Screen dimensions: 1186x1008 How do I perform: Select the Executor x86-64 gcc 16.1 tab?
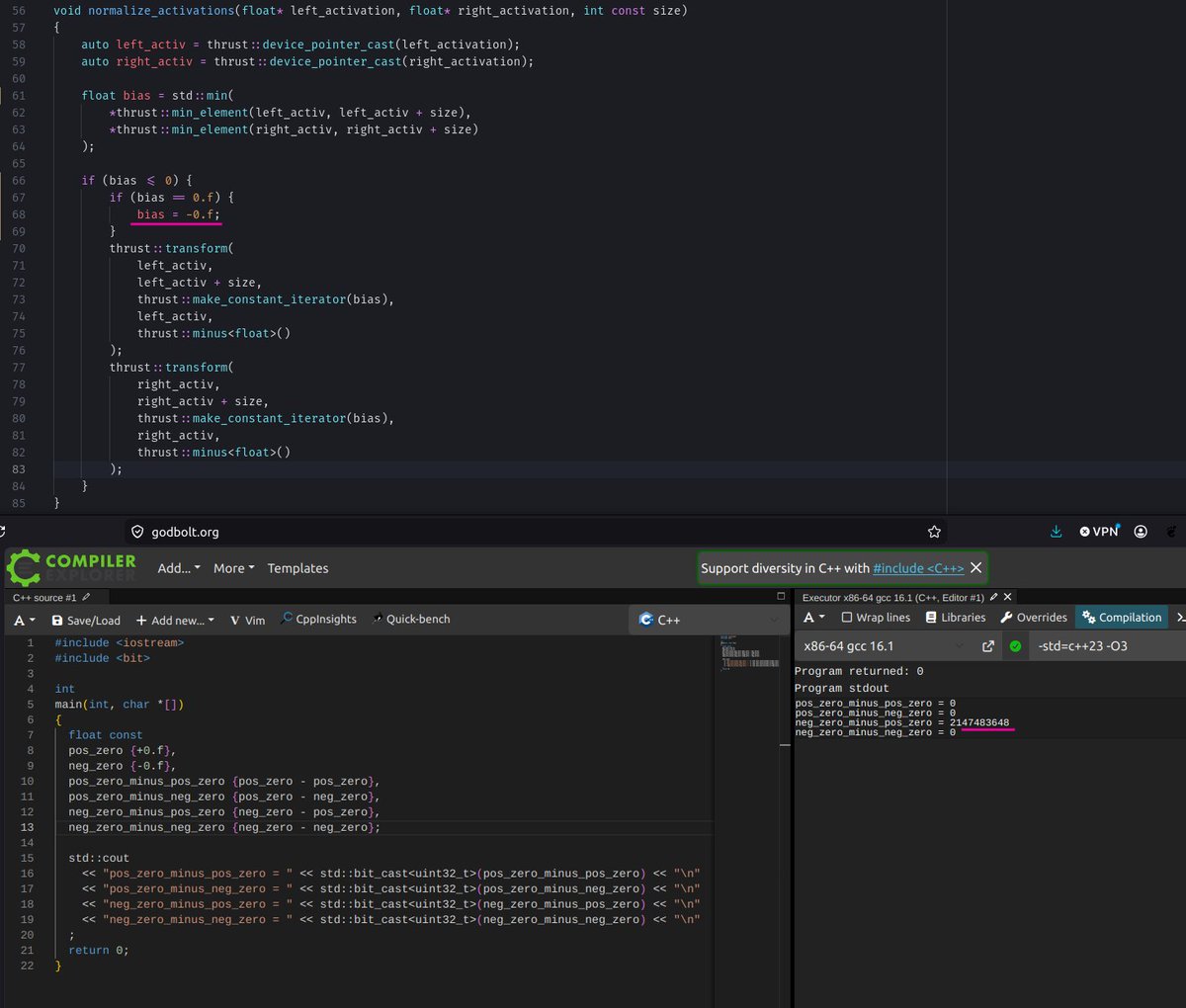click(892, 598)
